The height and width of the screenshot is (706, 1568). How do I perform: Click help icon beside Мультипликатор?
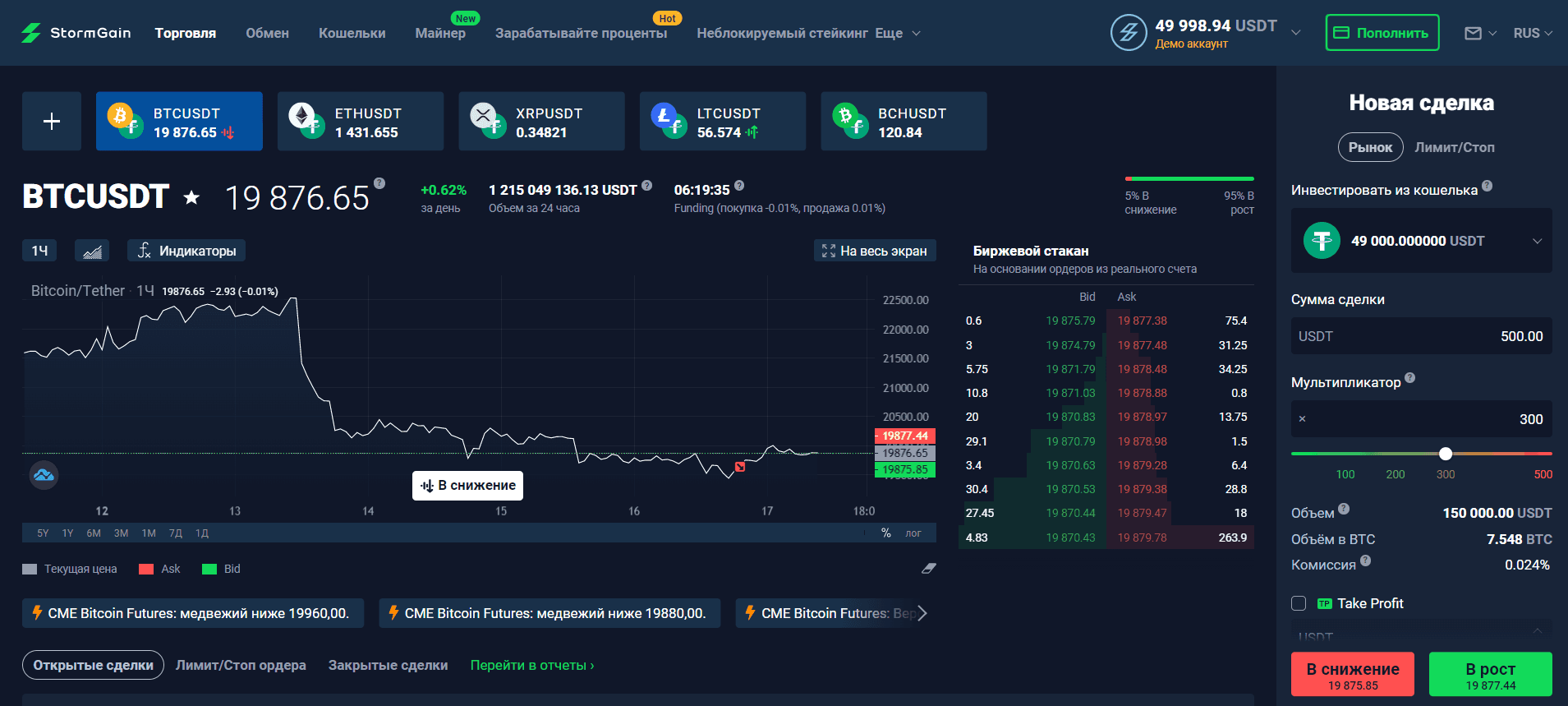point(1410,378)
